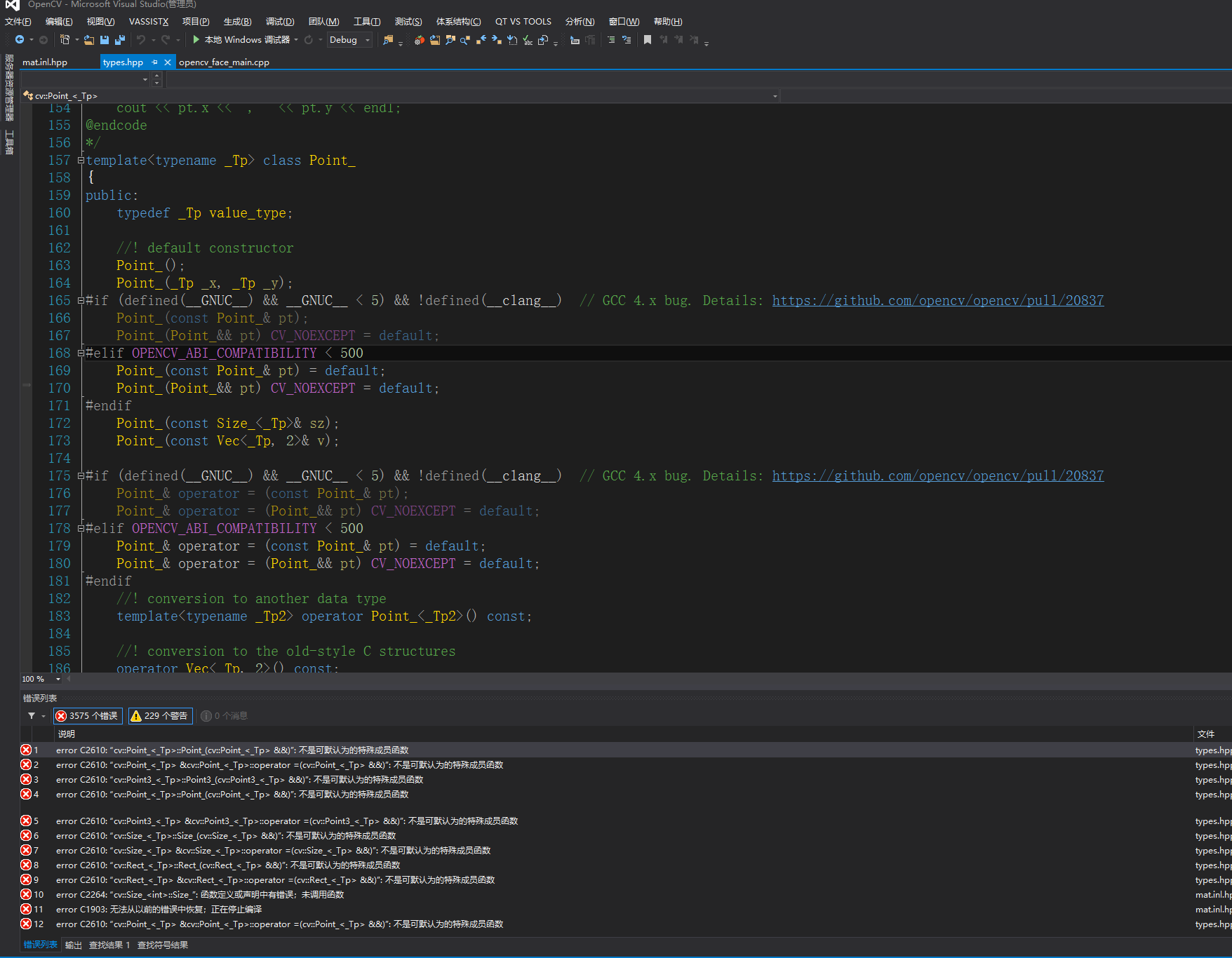Open the 编辑(E) menu
The width and height of the screenshot is (1232, 958).
tap(59, 22)
